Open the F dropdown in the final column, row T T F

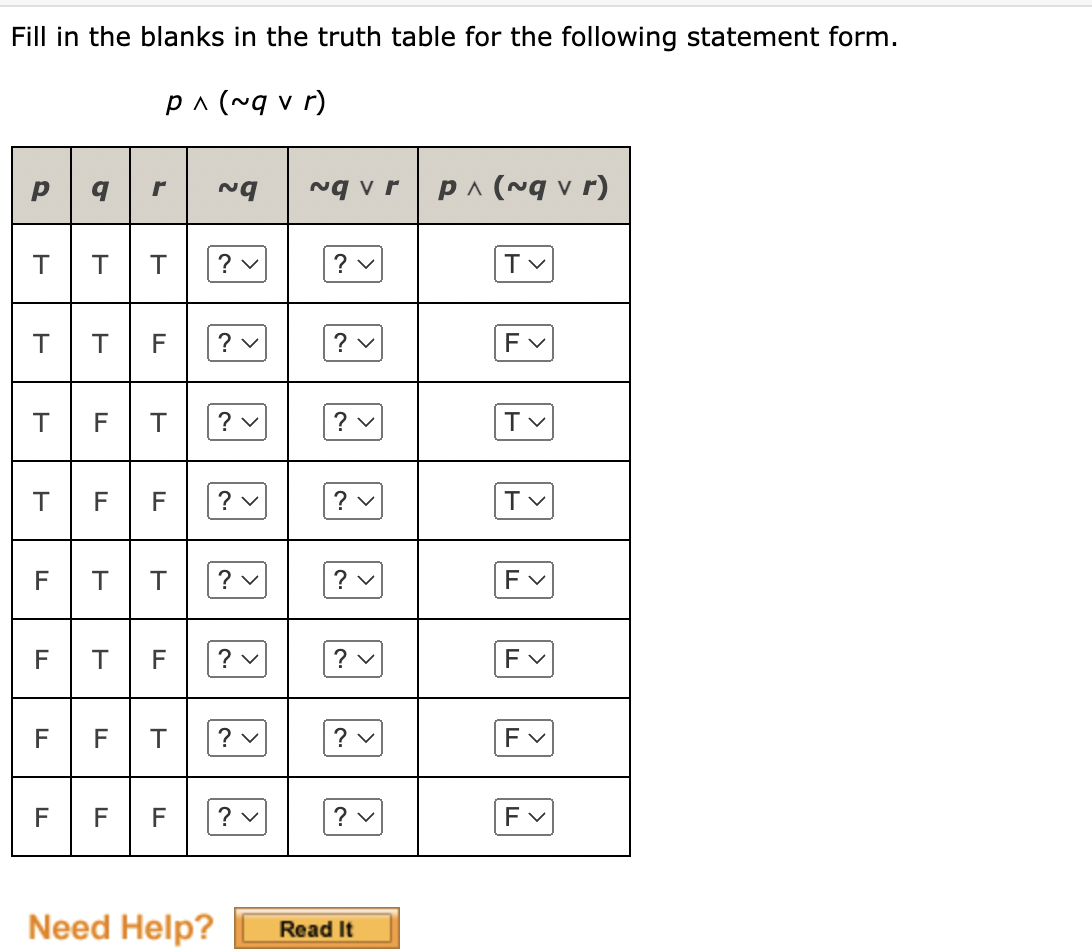[524, 342]
